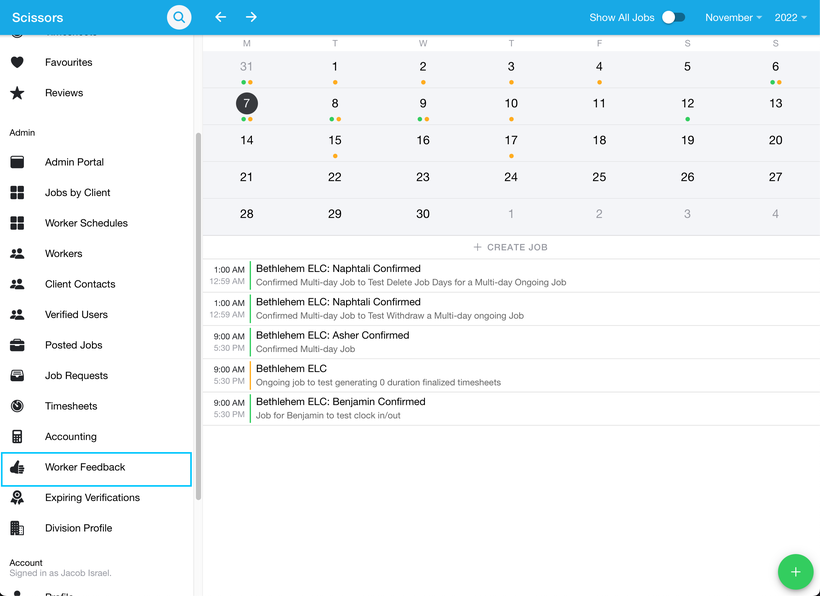Viewport: 820px width, 596px height.
Task: Go to the Accounting menu item
Action: [x=97, y=437]
